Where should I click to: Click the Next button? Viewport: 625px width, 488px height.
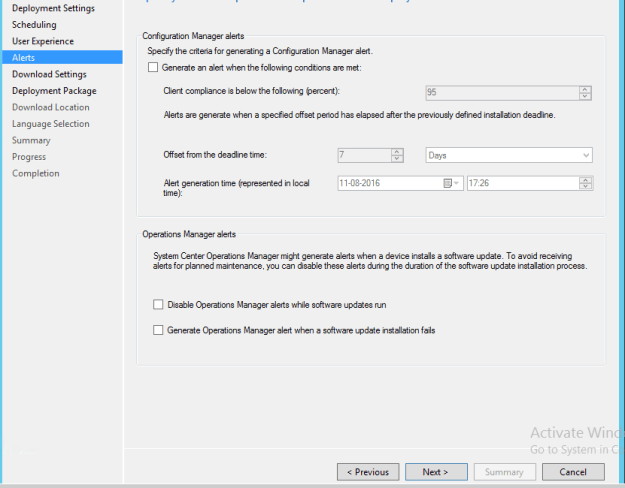tap(436, 472)
